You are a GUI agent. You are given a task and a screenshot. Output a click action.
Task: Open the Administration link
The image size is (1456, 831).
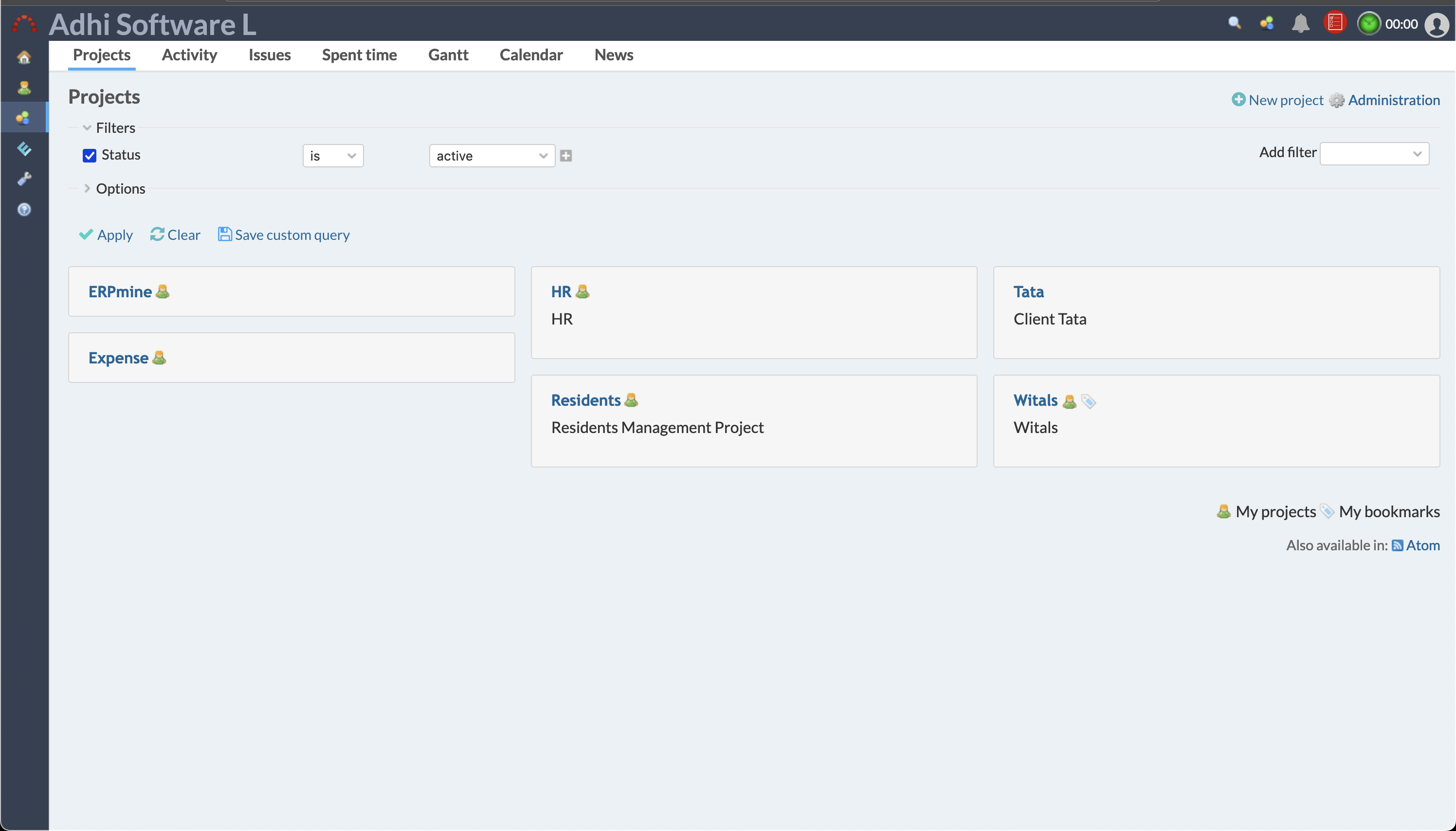coord(1394,100)
